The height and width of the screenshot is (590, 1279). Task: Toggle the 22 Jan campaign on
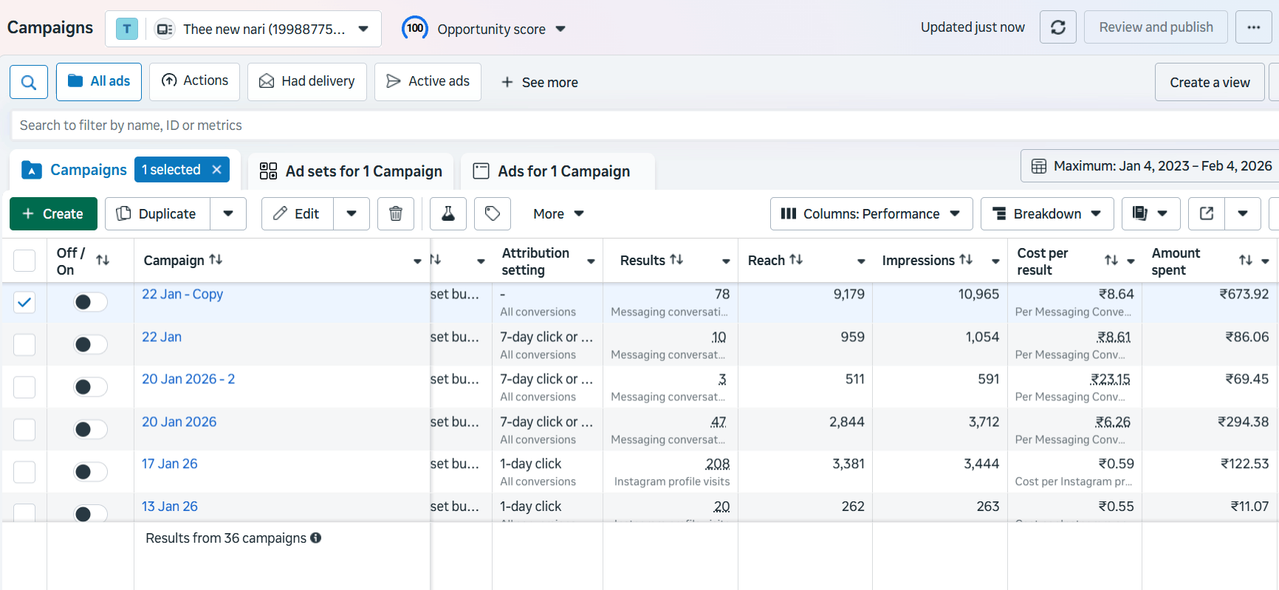tap(90, 344)
